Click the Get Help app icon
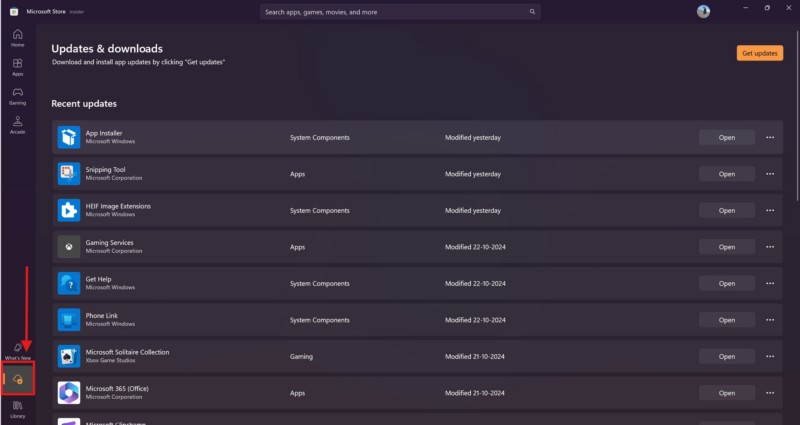 pyautogui.click(x=69, y=283)
